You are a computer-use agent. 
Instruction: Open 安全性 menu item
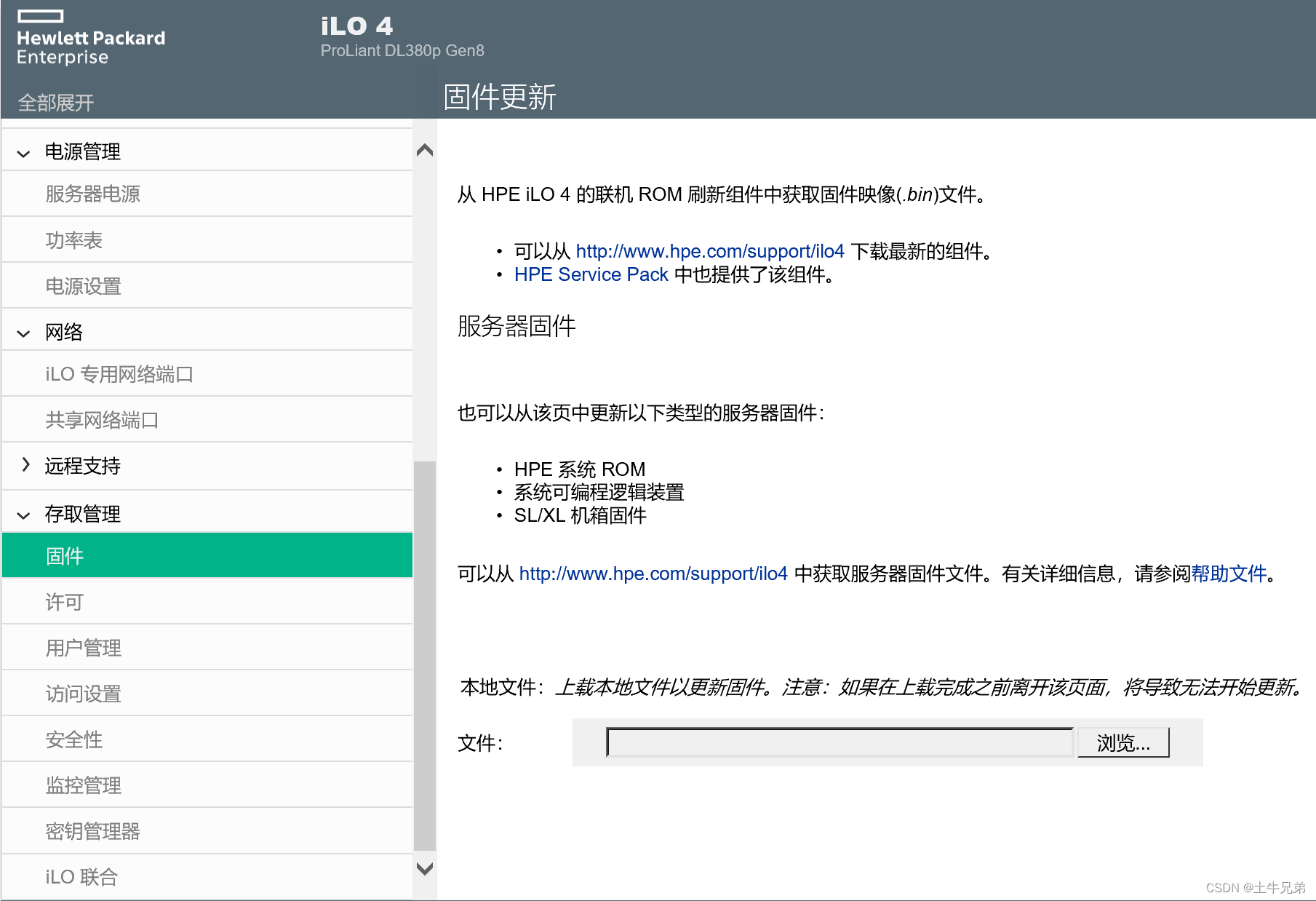click(207, 739)
